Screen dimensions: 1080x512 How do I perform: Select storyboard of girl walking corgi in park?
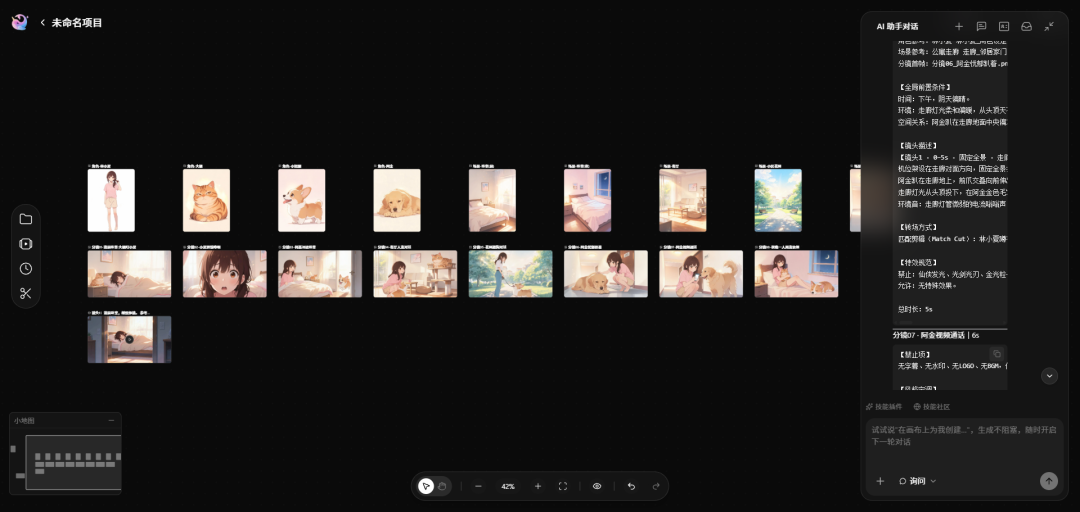pos(510,274)
